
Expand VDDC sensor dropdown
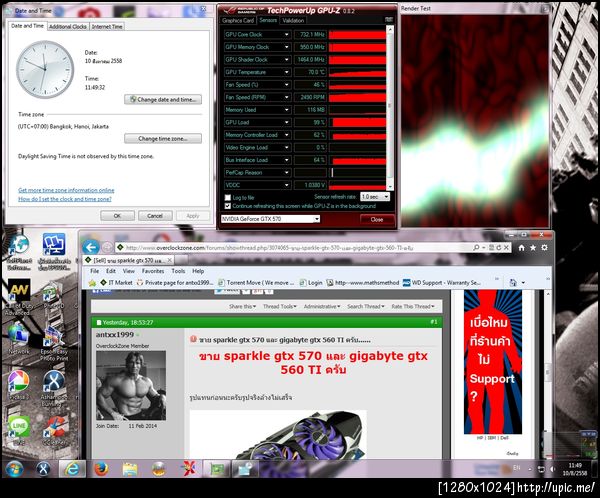click(x=286, y=185)
